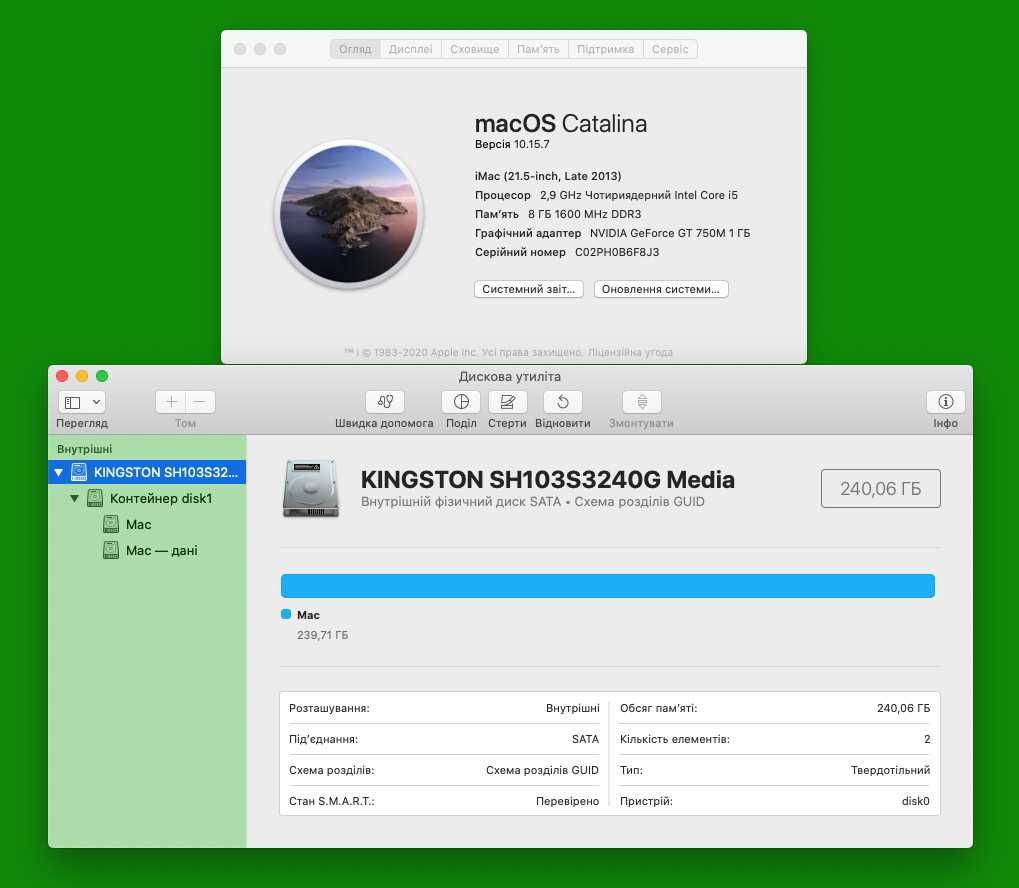Image resolution: width=1019 pixels, height=888 pixels.
Task: Click the 239,71 ГБ size label
Action: click(x=322, y=635)
